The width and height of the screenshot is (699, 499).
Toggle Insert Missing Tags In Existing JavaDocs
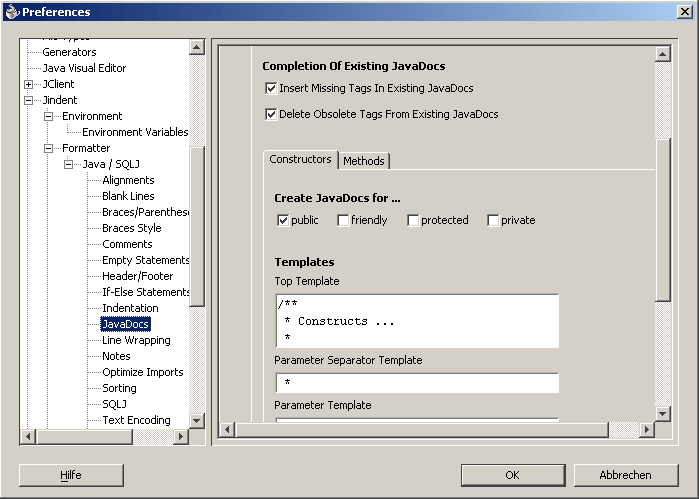(271, 88)
